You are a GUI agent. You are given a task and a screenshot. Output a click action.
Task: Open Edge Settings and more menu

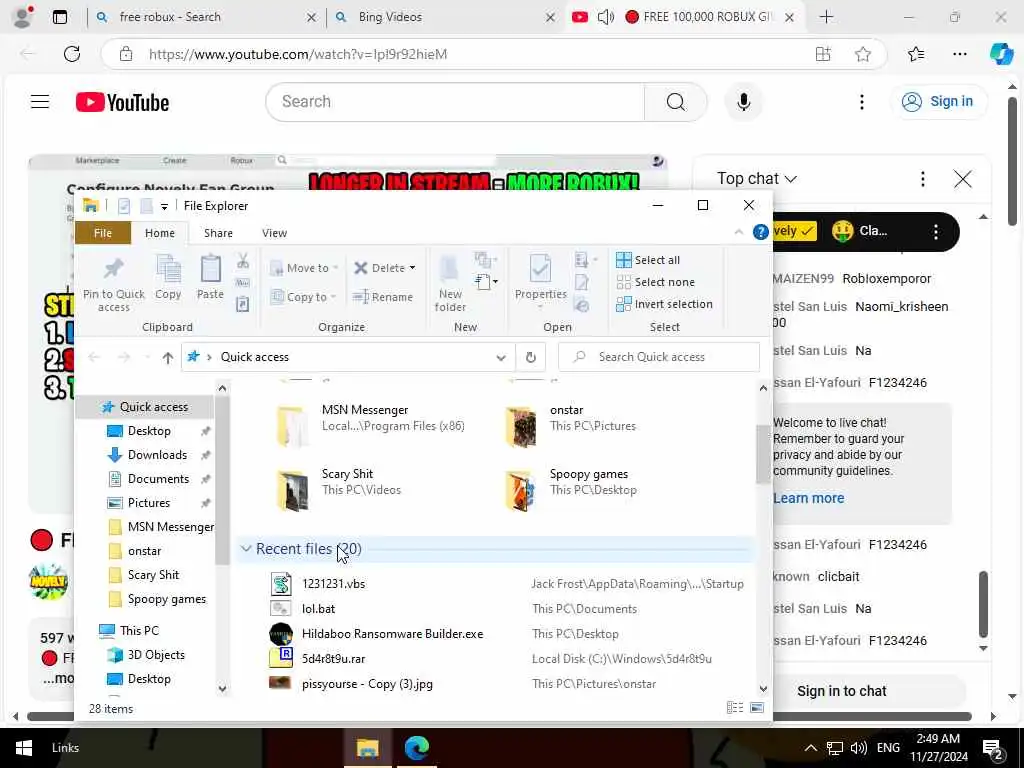[959, 54]
